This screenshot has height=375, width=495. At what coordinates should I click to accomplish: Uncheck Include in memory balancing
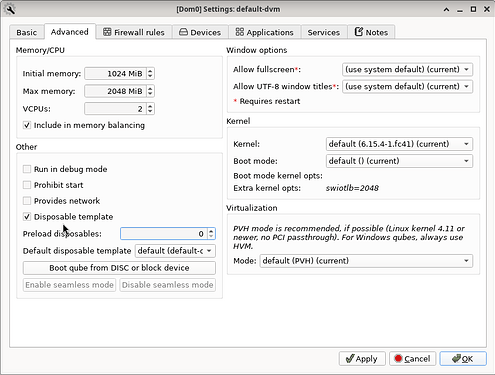pos(27,125)
